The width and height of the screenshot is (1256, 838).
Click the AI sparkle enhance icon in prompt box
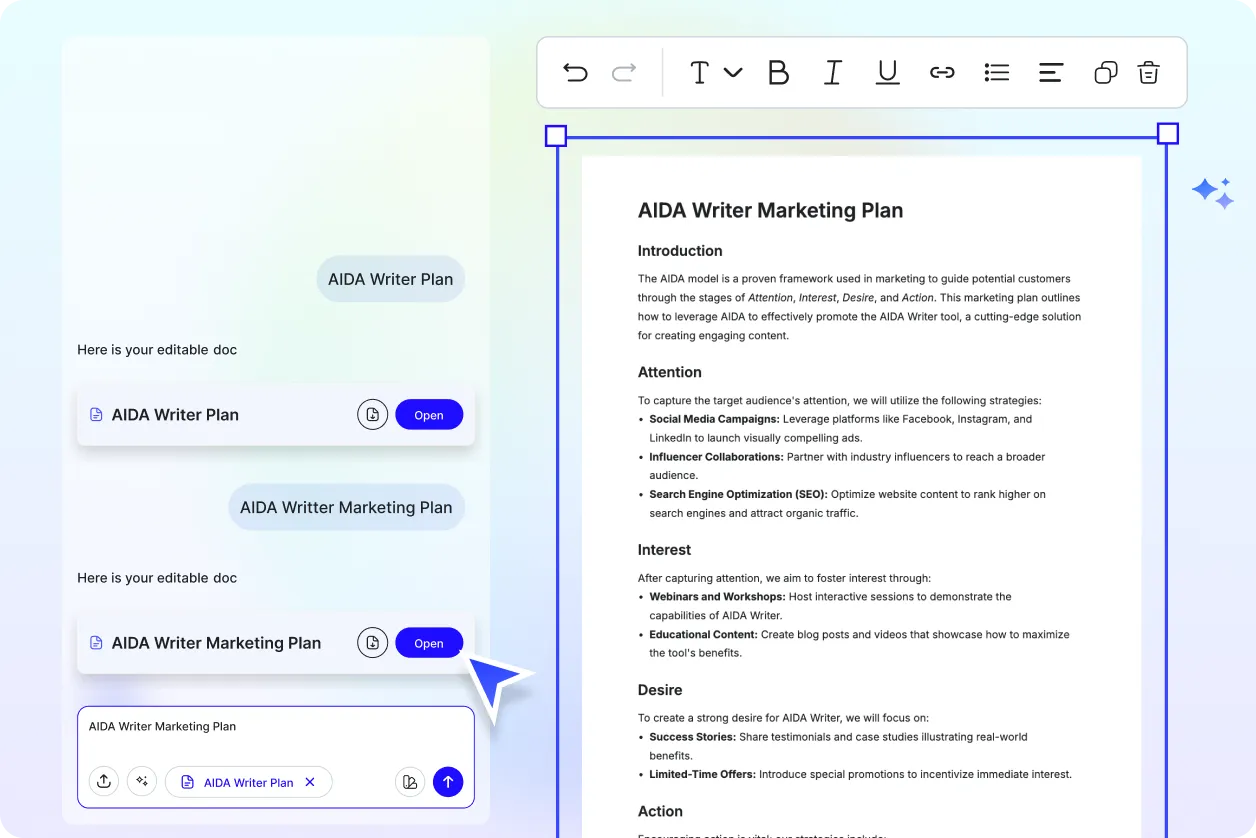click(x=142, y=782)
